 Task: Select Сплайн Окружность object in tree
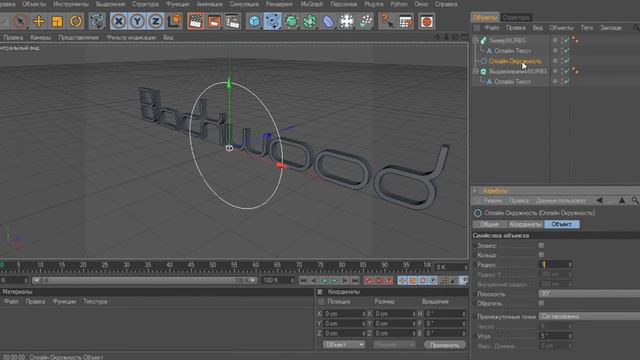point(515,61)
